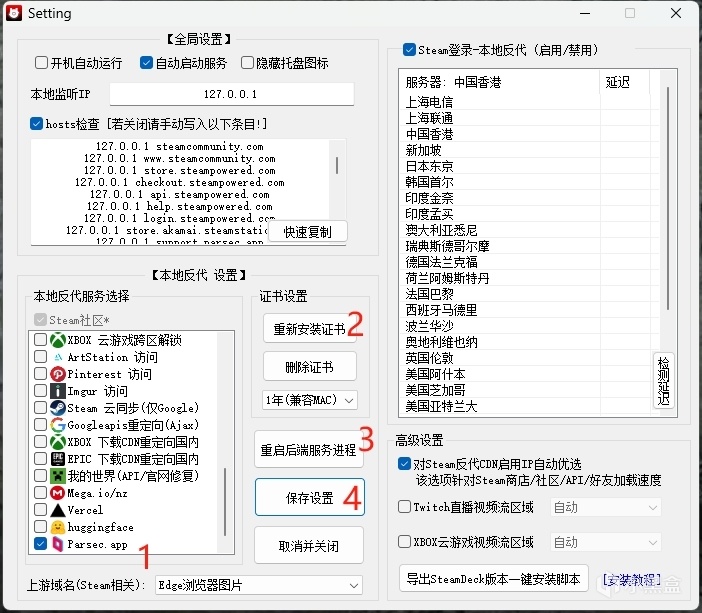Viewport: 702px width, 613px height.
Task: Save settings with 保存设置 button
Action: (310, 497)
